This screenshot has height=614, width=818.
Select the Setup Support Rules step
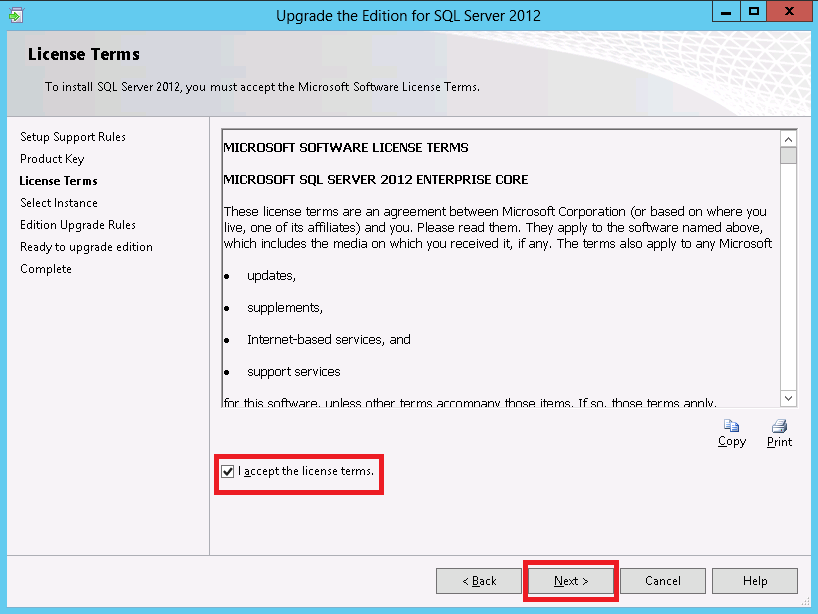[73, 137]
